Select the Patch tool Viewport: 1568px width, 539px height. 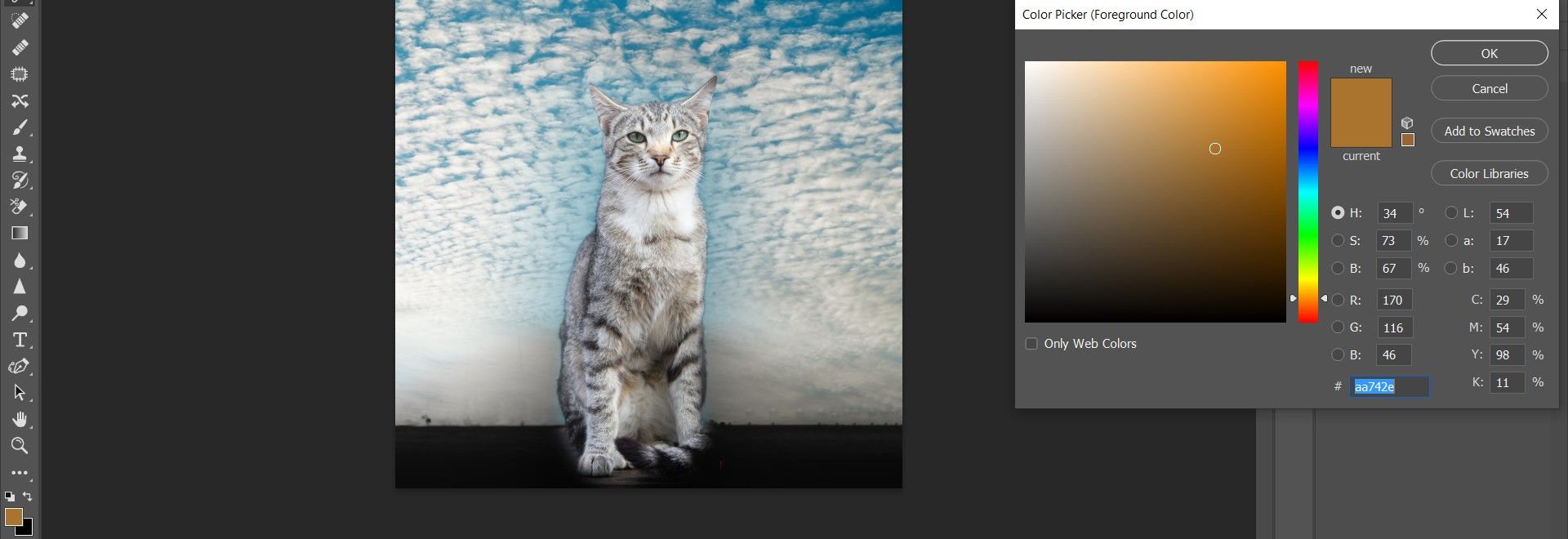pyautogui.click(x=20, y=74)
